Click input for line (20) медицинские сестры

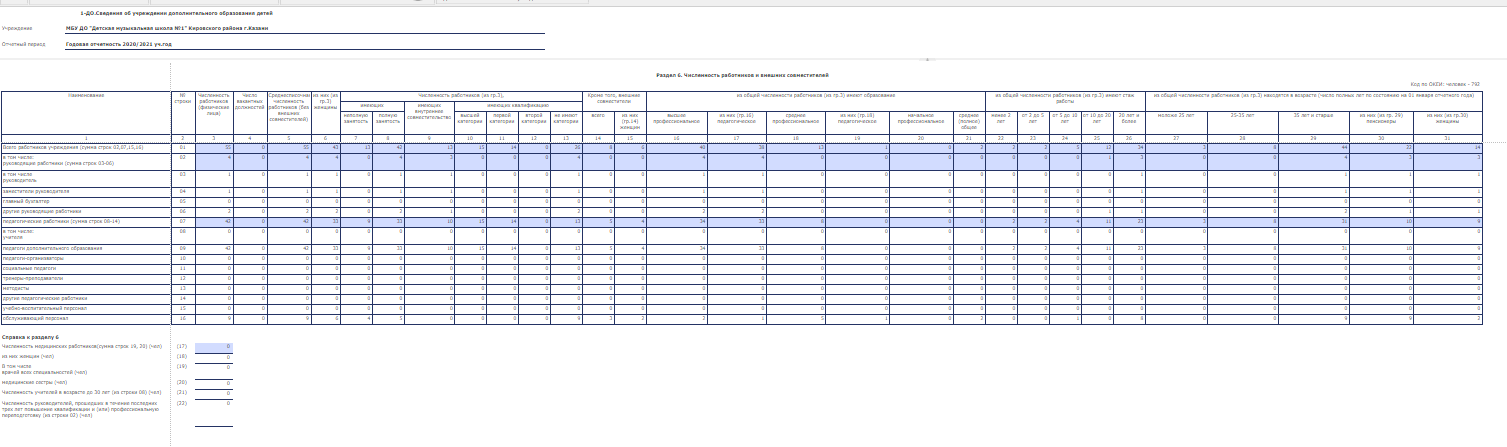tap(214, 382)
